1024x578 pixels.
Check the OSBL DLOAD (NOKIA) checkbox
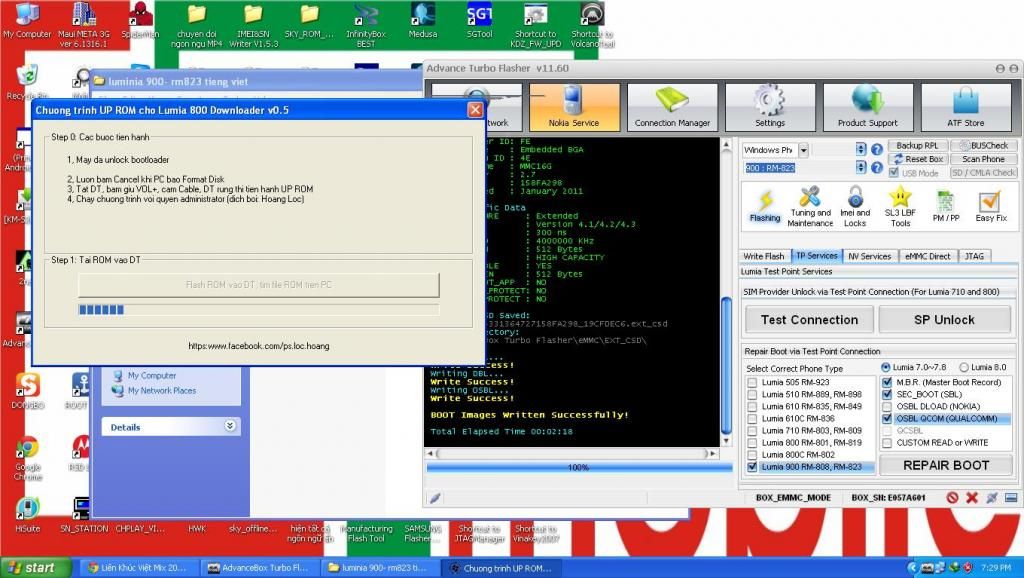887,406
